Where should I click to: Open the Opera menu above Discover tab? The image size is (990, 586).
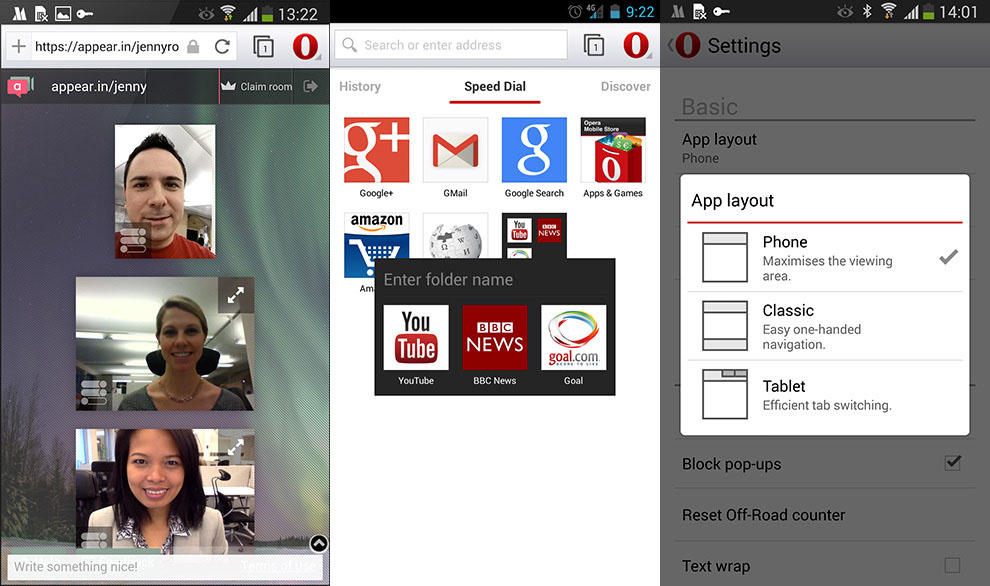tap(636, 45)
